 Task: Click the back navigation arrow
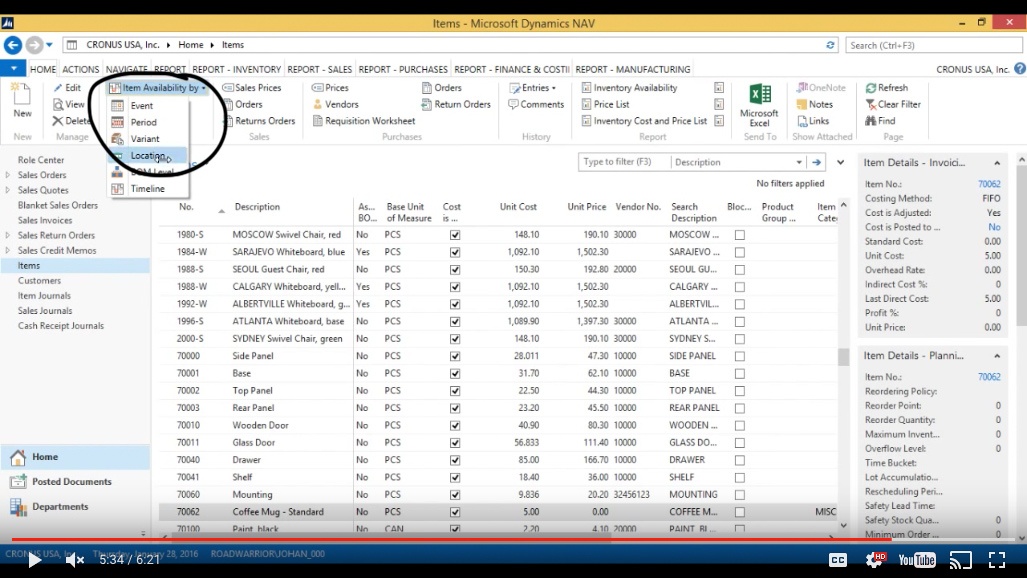click(12, 45)
